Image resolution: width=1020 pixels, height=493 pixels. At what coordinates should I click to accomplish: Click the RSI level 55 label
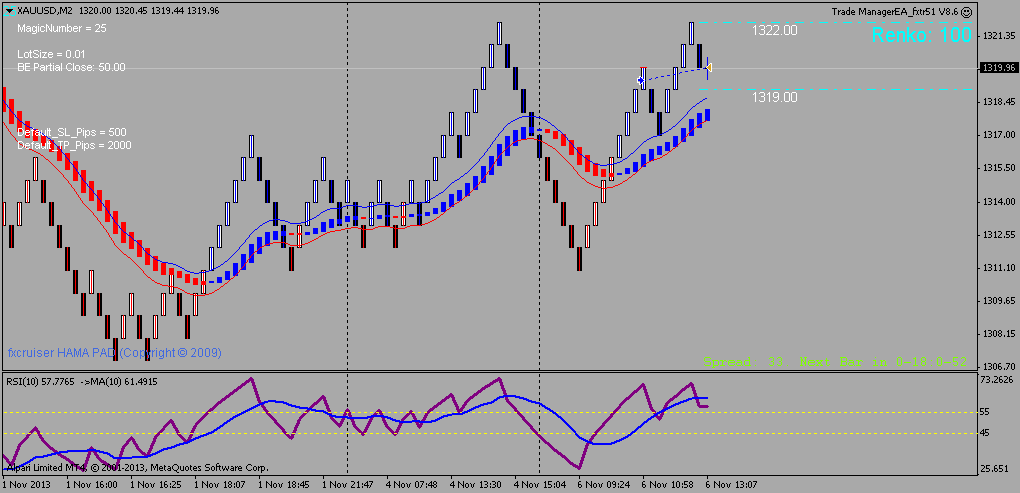[x=987, y=412]
